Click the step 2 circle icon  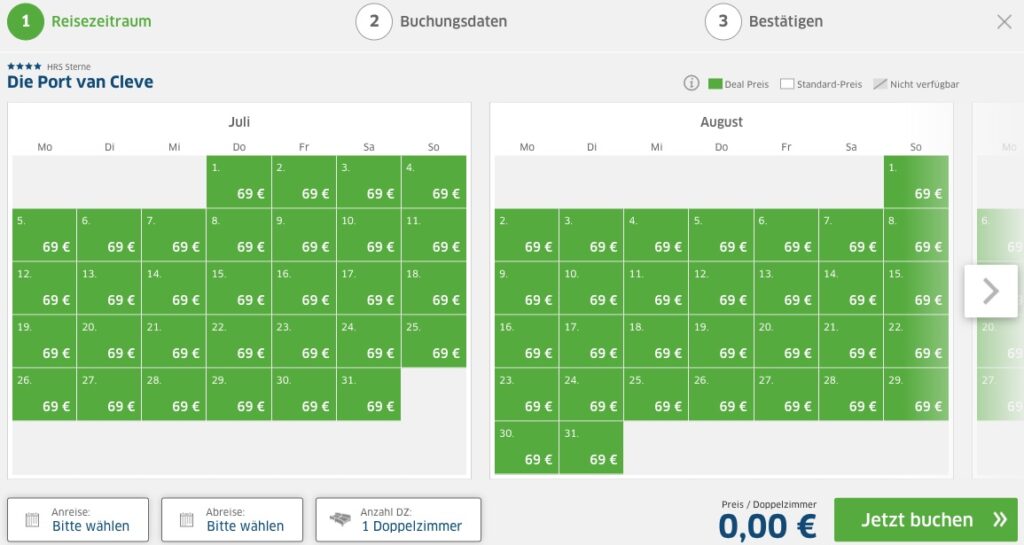(x=374, y=22)
